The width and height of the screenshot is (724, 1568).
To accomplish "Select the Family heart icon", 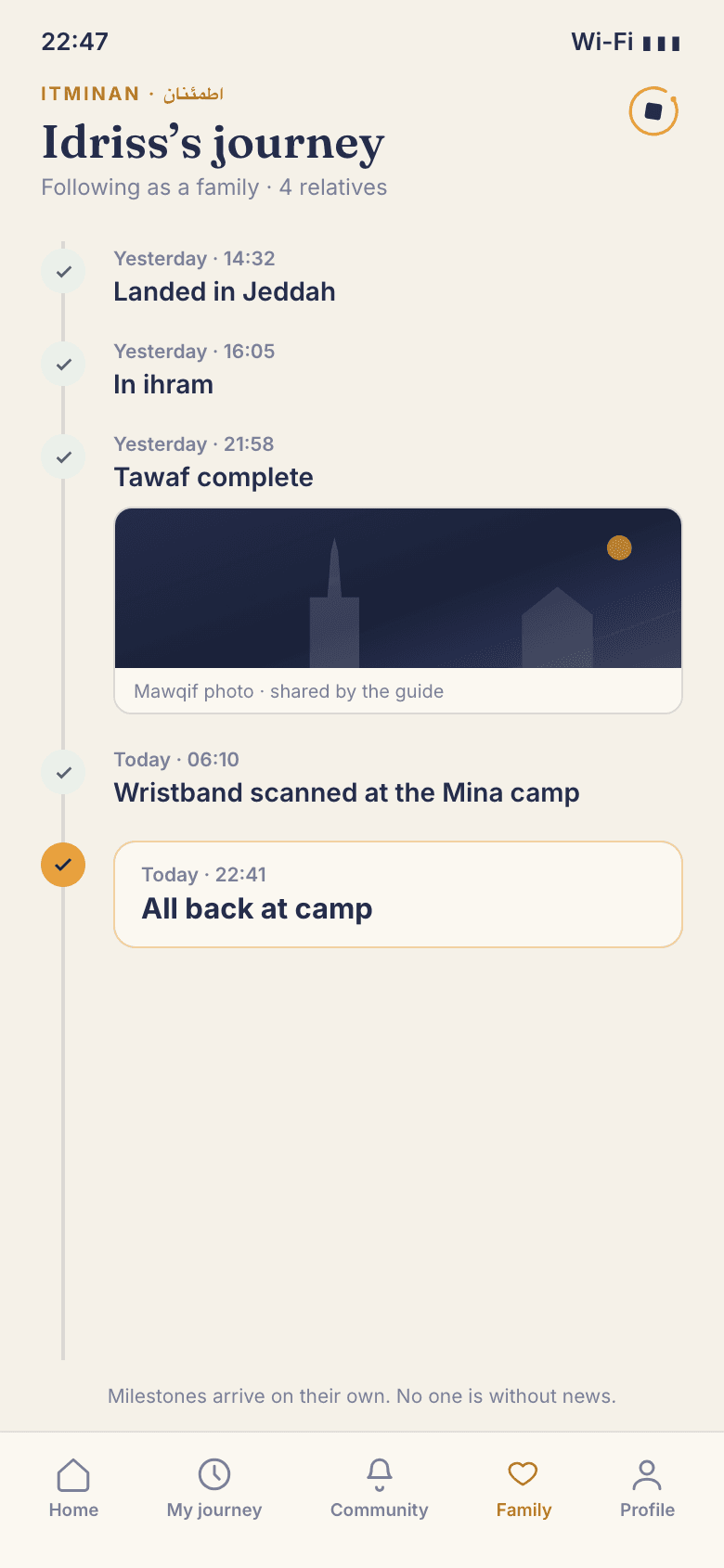I will (x=524, y=1473).
